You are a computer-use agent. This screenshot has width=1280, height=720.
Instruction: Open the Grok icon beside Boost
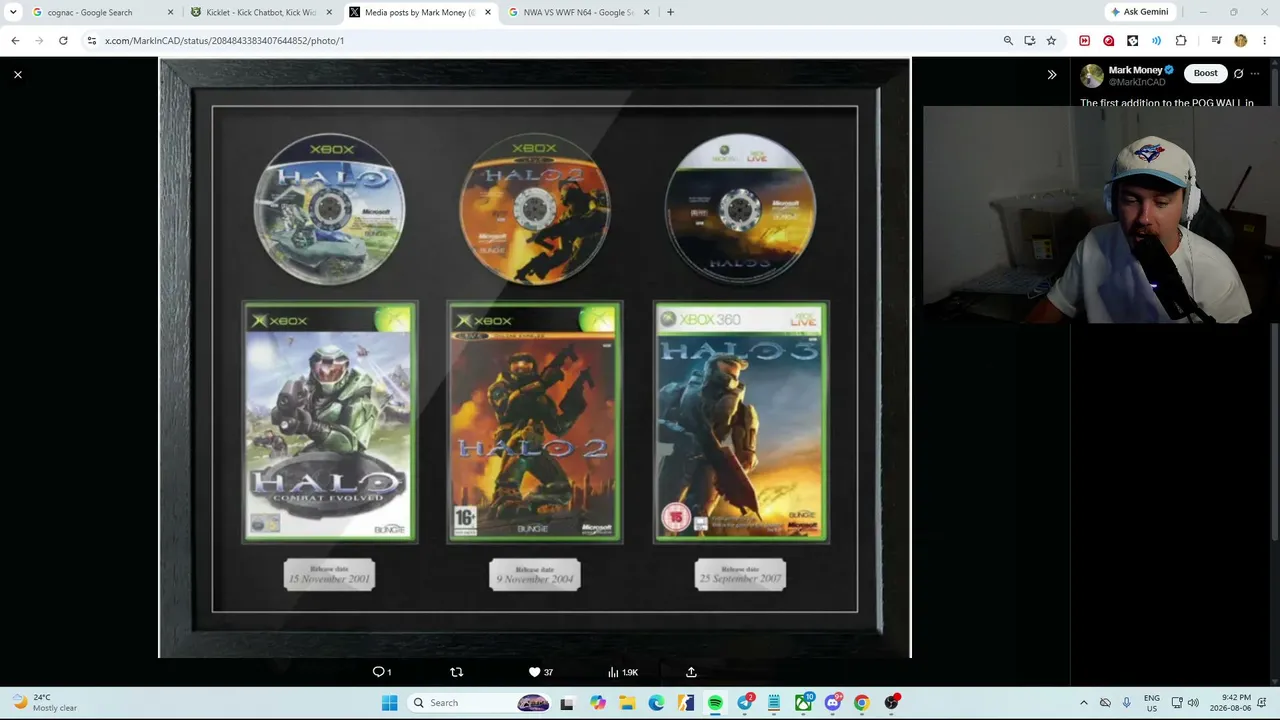pyautogui.click(x=1238, y=73)
